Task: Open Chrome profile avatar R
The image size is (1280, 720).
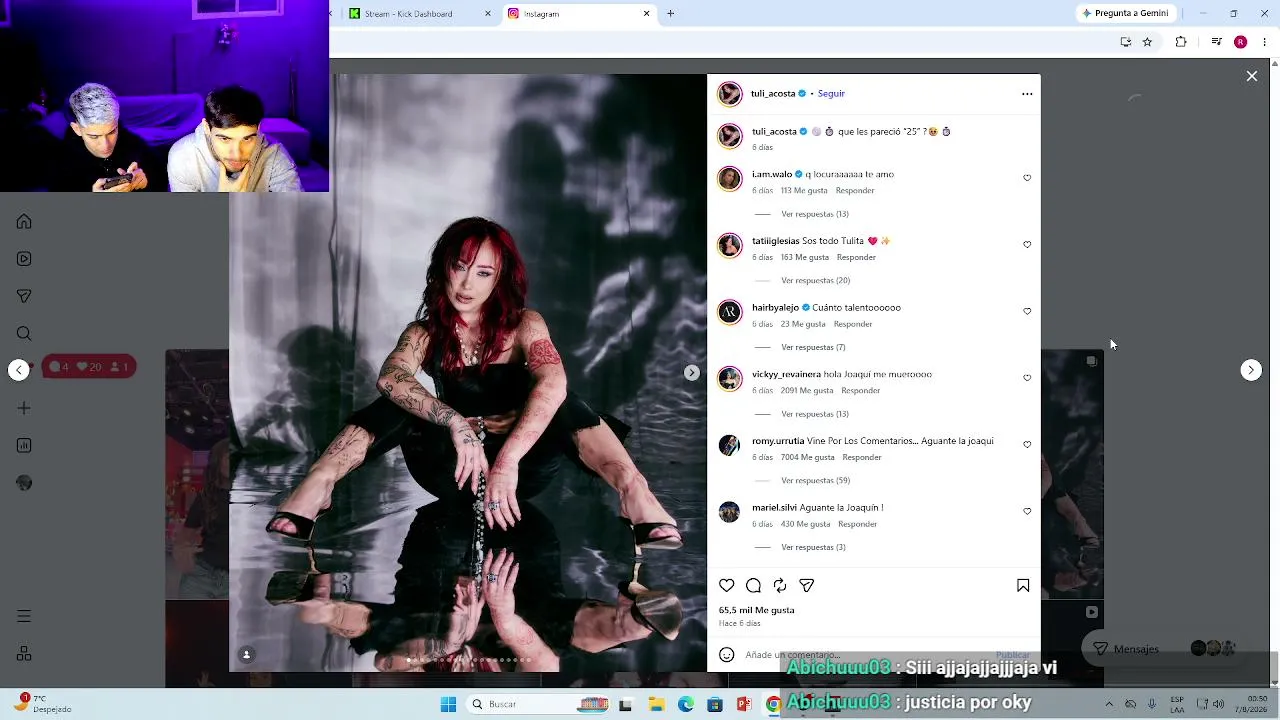Action: click(x=1240, y=42)
